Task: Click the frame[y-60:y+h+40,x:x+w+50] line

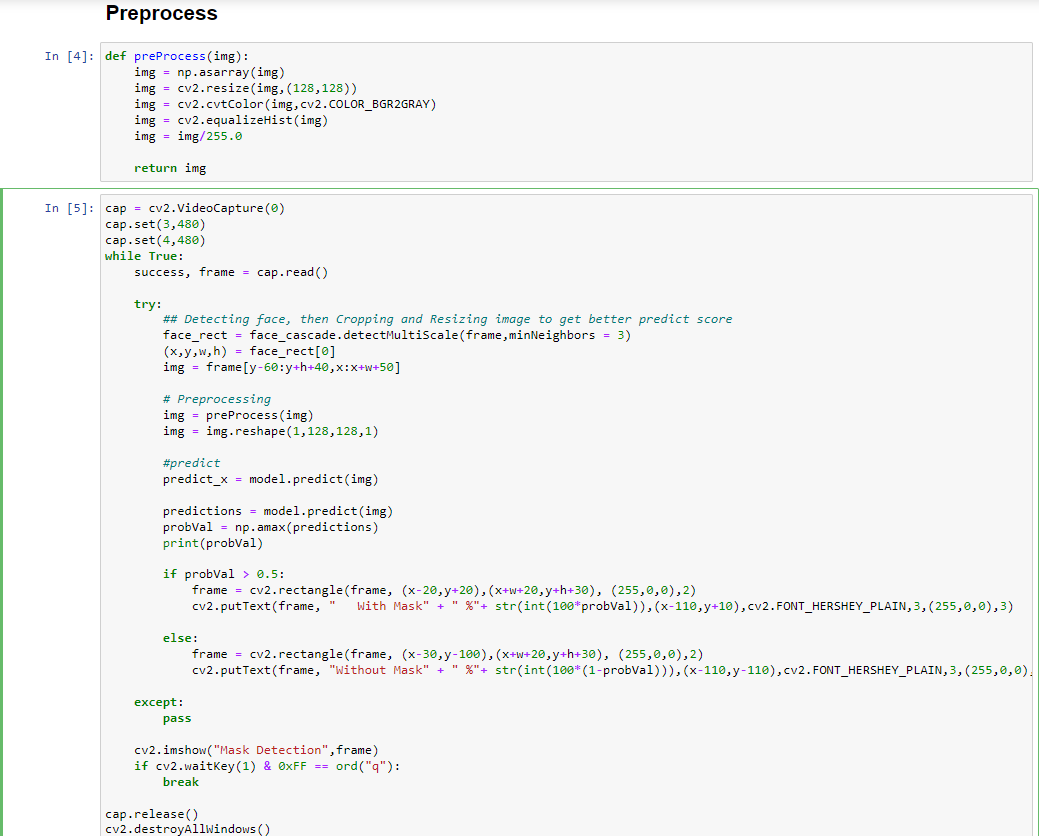Action: [282, 367]
